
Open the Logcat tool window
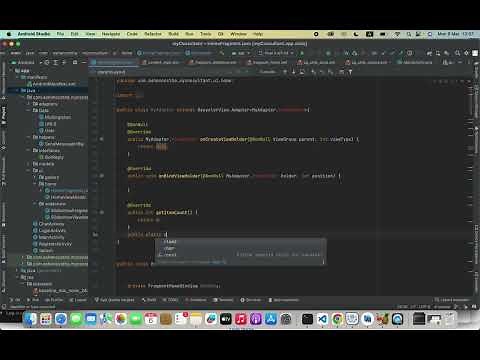[x=78, y=300]
